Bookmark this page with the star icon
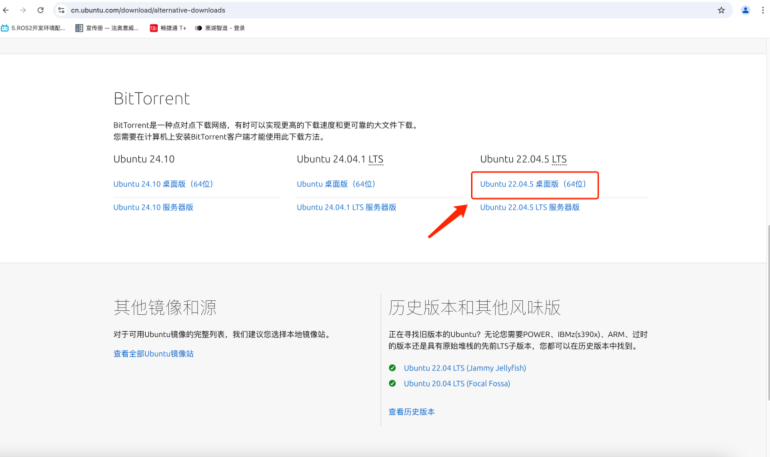Viewport: 770px width, 457px height. 721,10
